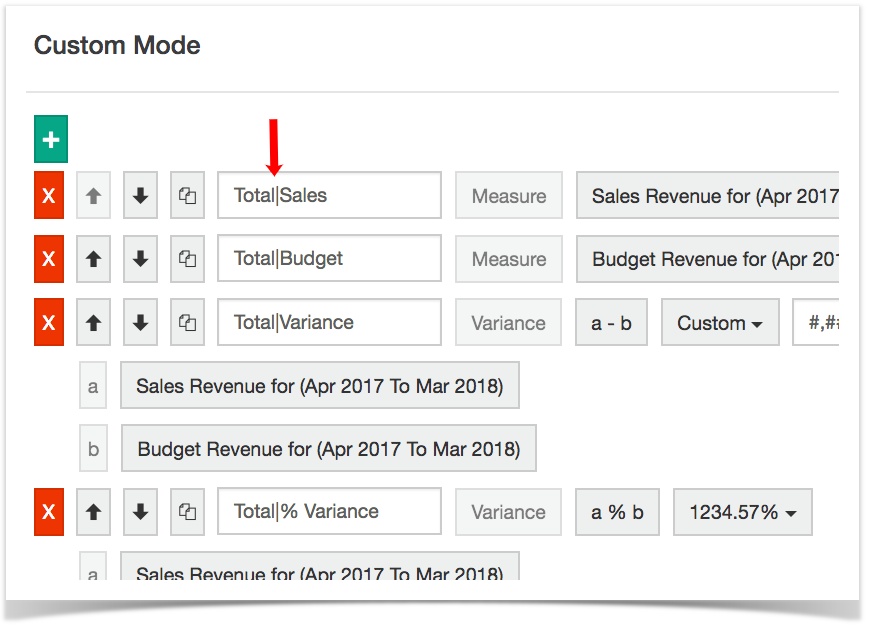Open Sales Revenue selector in Total|Sales row
Screen dimensions: 873x629
click(x=708, y=195)
